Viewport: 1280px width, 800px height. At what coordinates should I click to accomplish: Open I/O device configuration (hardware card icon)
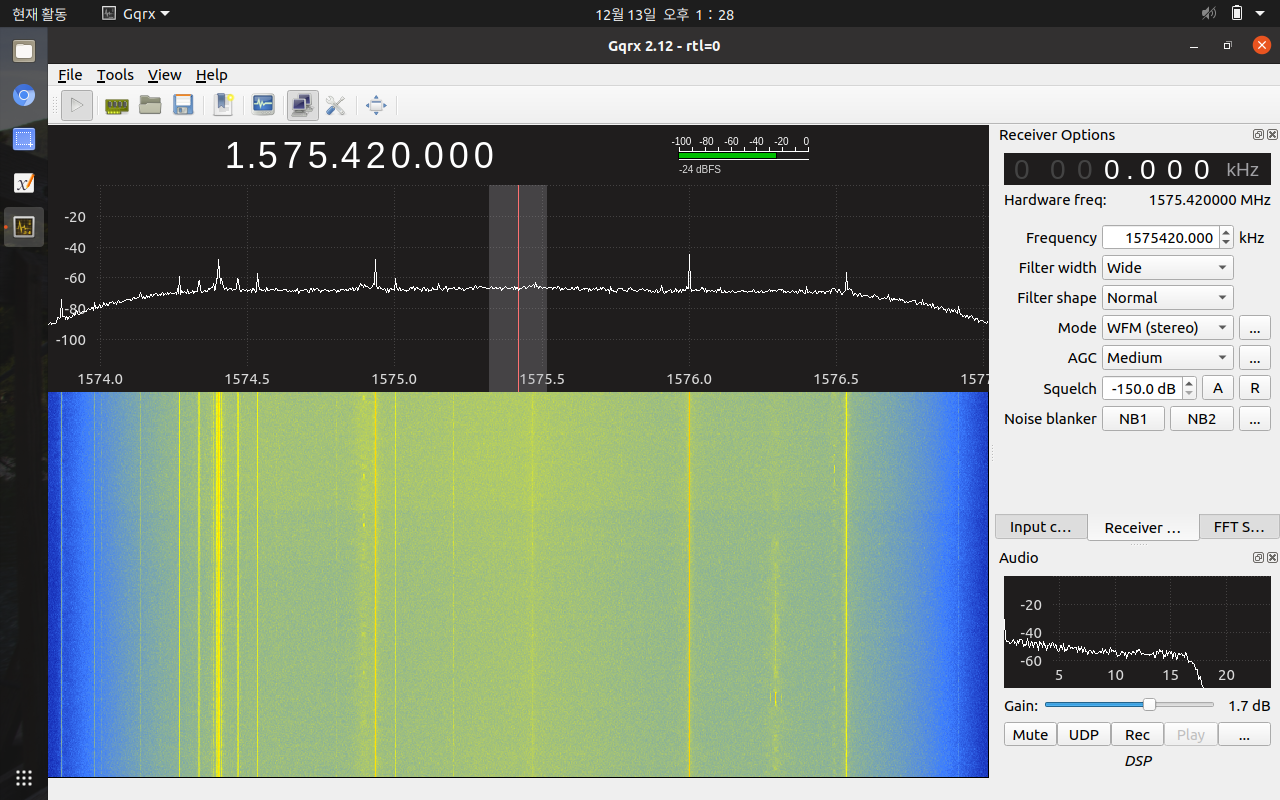[117, 105]
